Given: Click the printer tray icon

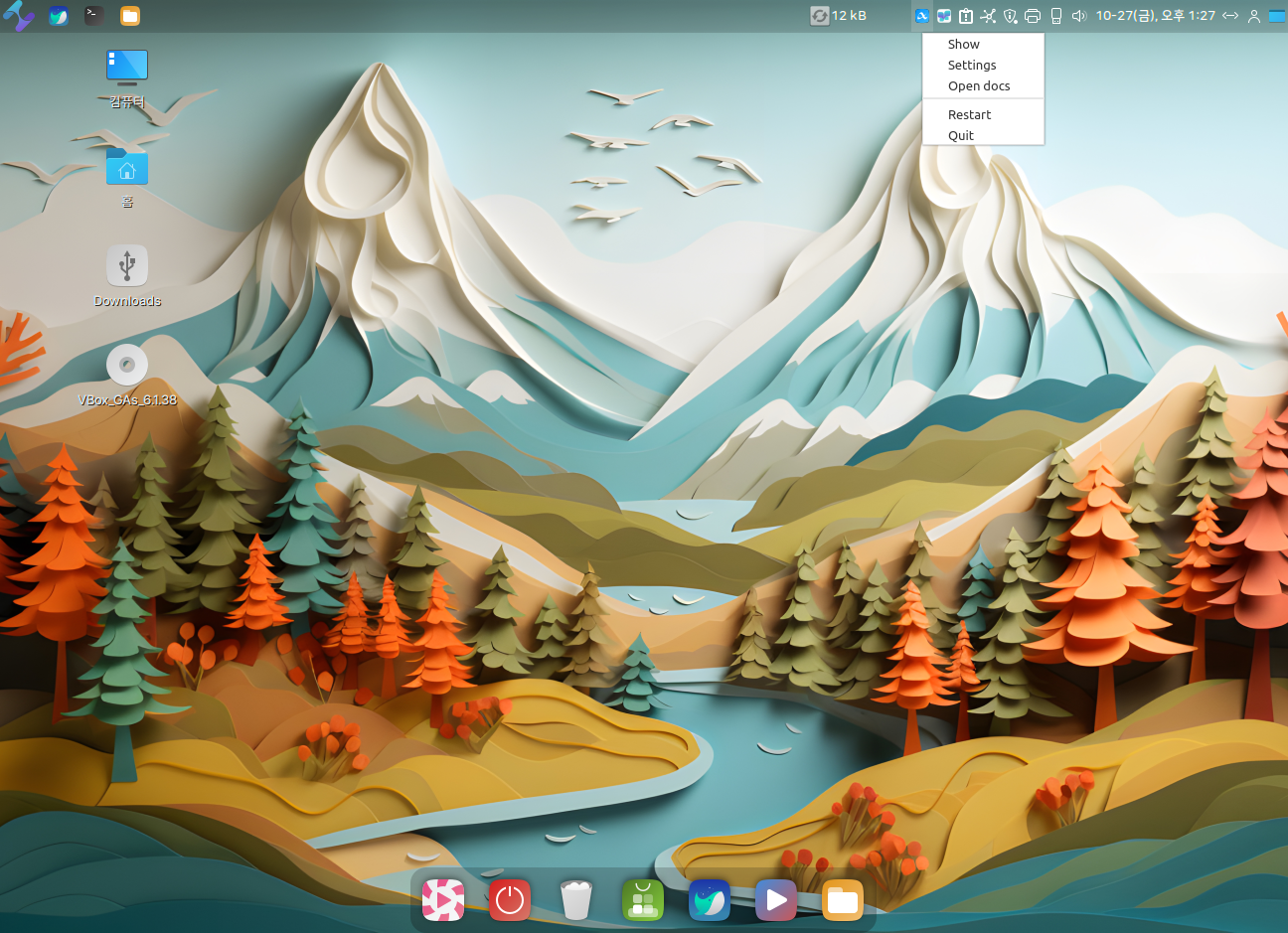Looking at the screenshot, I should coord(1033,16).
